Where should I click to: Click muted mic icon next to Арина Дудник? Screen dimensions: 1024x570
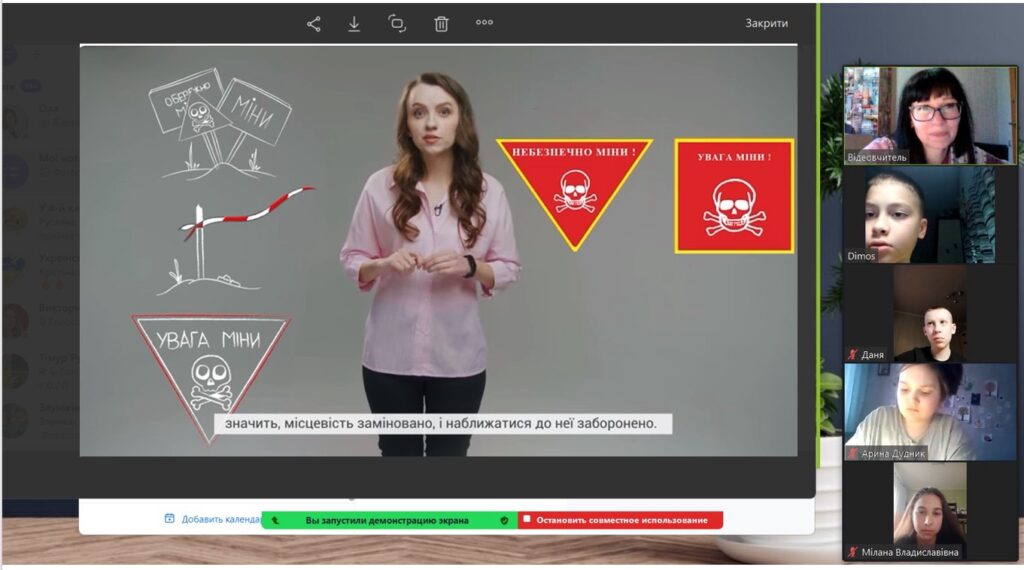[852, 453]
